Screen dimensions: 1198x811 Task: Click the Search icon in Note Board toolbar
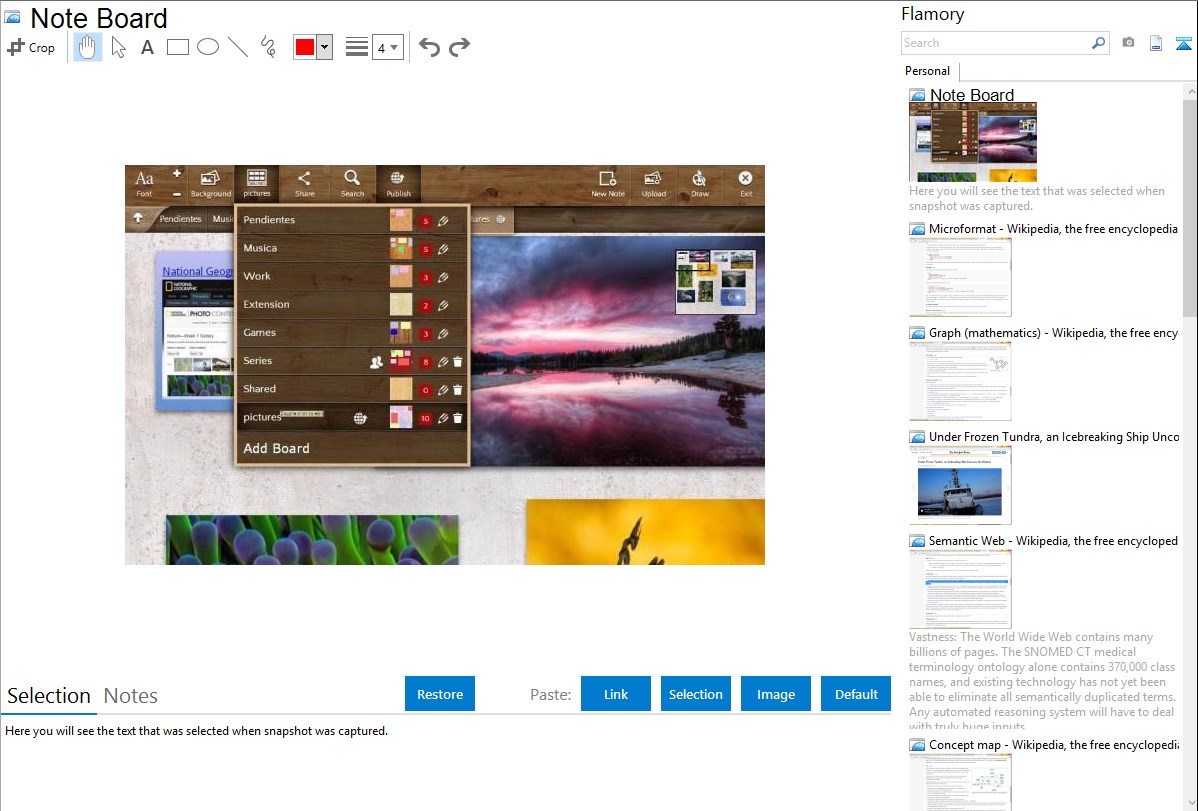click(352, 183)
